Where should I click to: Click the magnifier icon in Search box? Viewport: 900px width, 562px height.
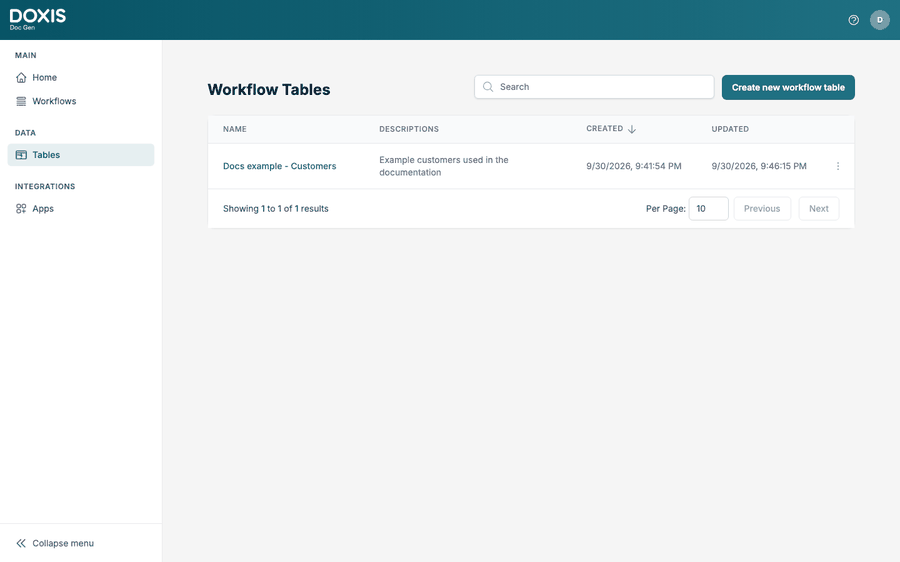(488, 87)
